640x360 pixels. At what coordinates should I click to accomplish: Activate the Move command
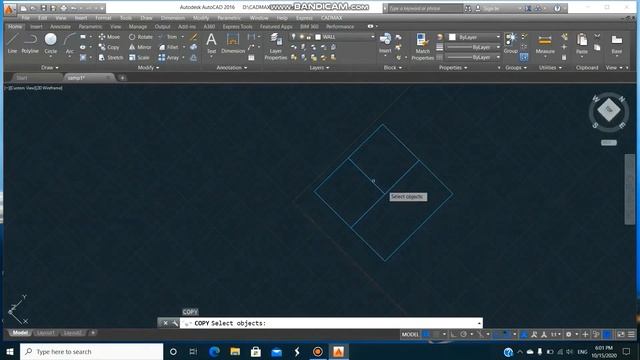109,37
